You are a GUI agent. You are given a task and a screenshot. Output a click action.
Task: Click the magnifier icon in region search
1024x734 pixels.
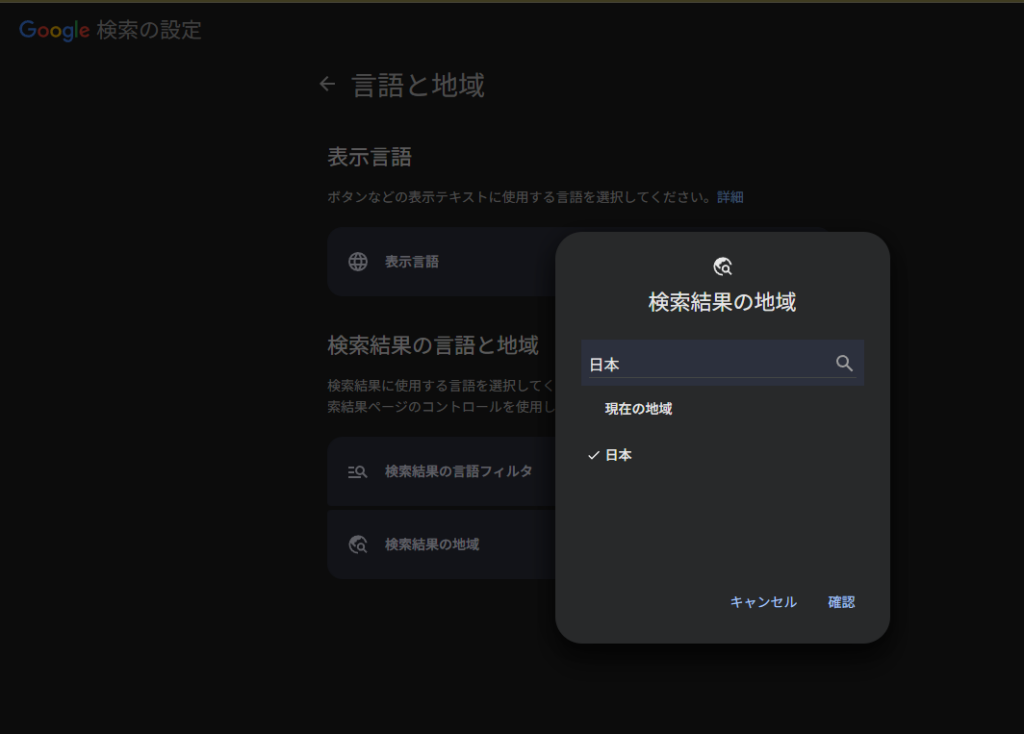844,364
